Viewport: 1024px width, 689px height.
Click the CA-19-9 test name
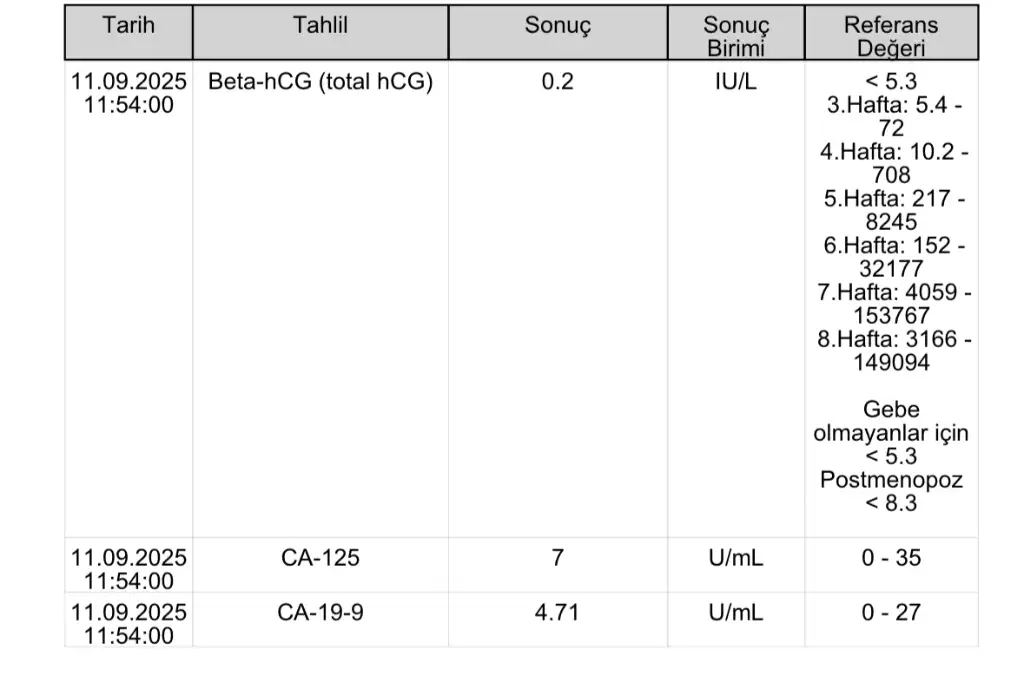click(x=320, y=612)
